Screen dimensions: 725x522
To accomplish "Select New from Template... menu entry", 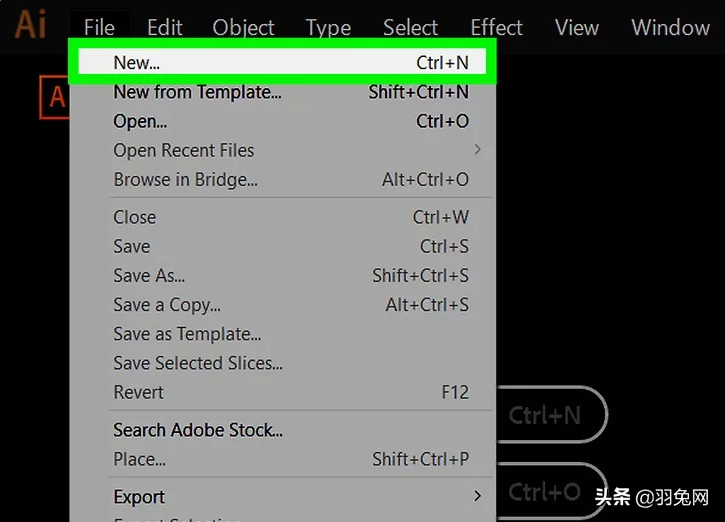I will click(x=282, y=92).
